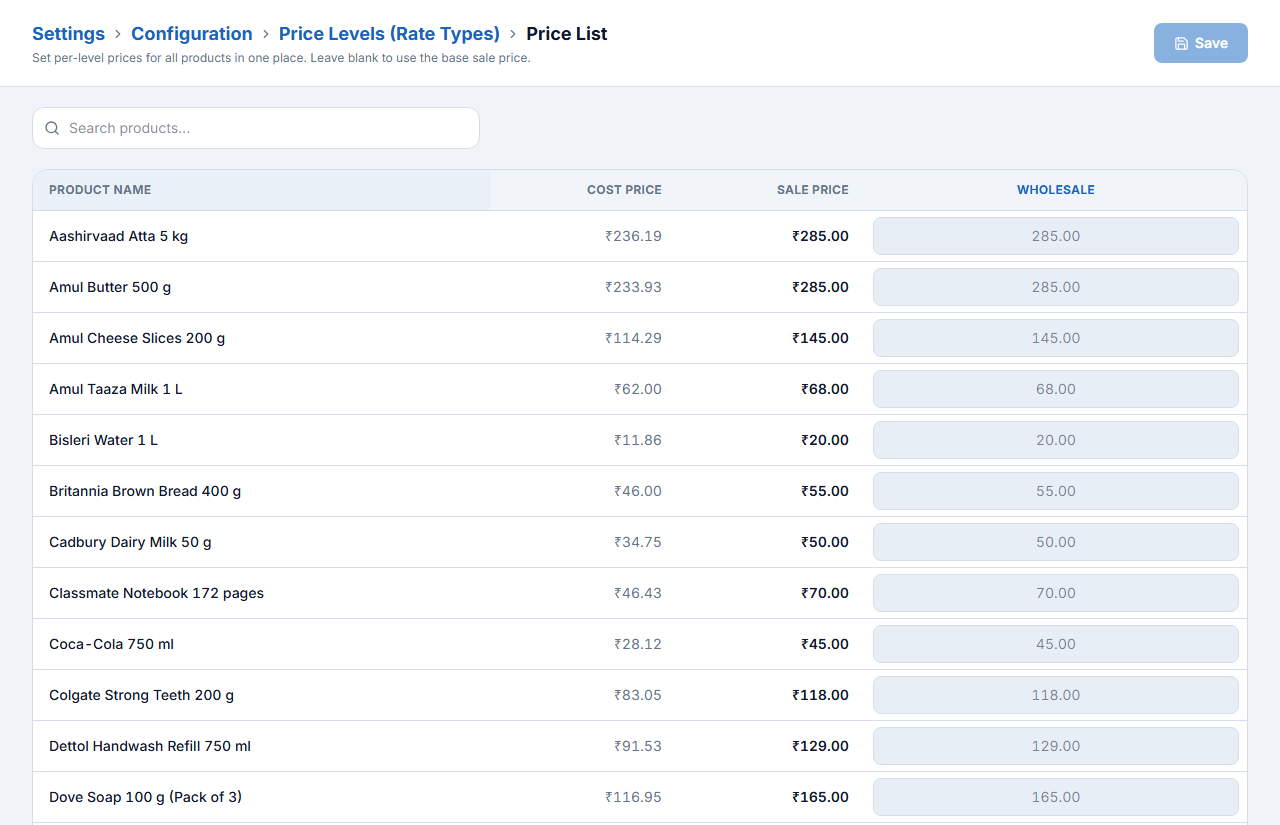This screenshot has width=1280, height=825.
Task: Edit wholesale price for Dettol Handwash Refill
Action: pos(1056,746)
